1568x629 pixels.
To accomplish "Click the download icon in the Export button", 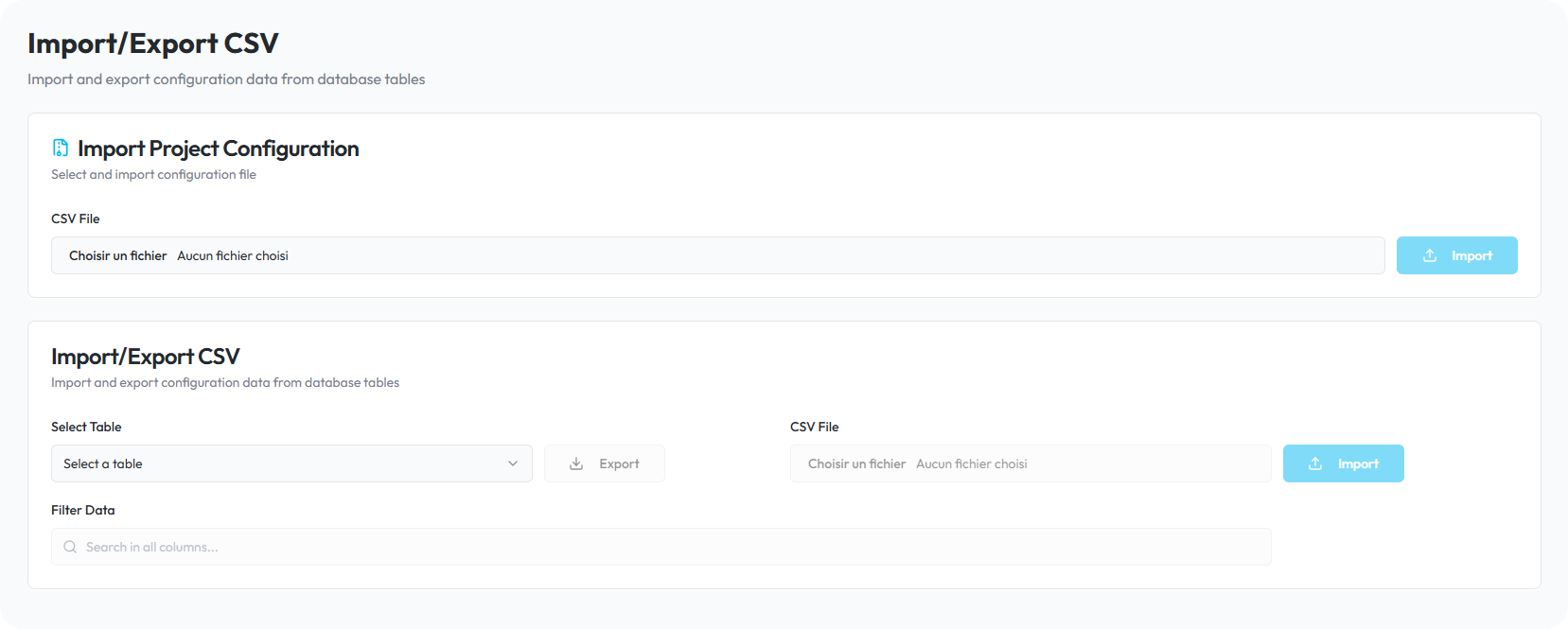I will 576,463.
